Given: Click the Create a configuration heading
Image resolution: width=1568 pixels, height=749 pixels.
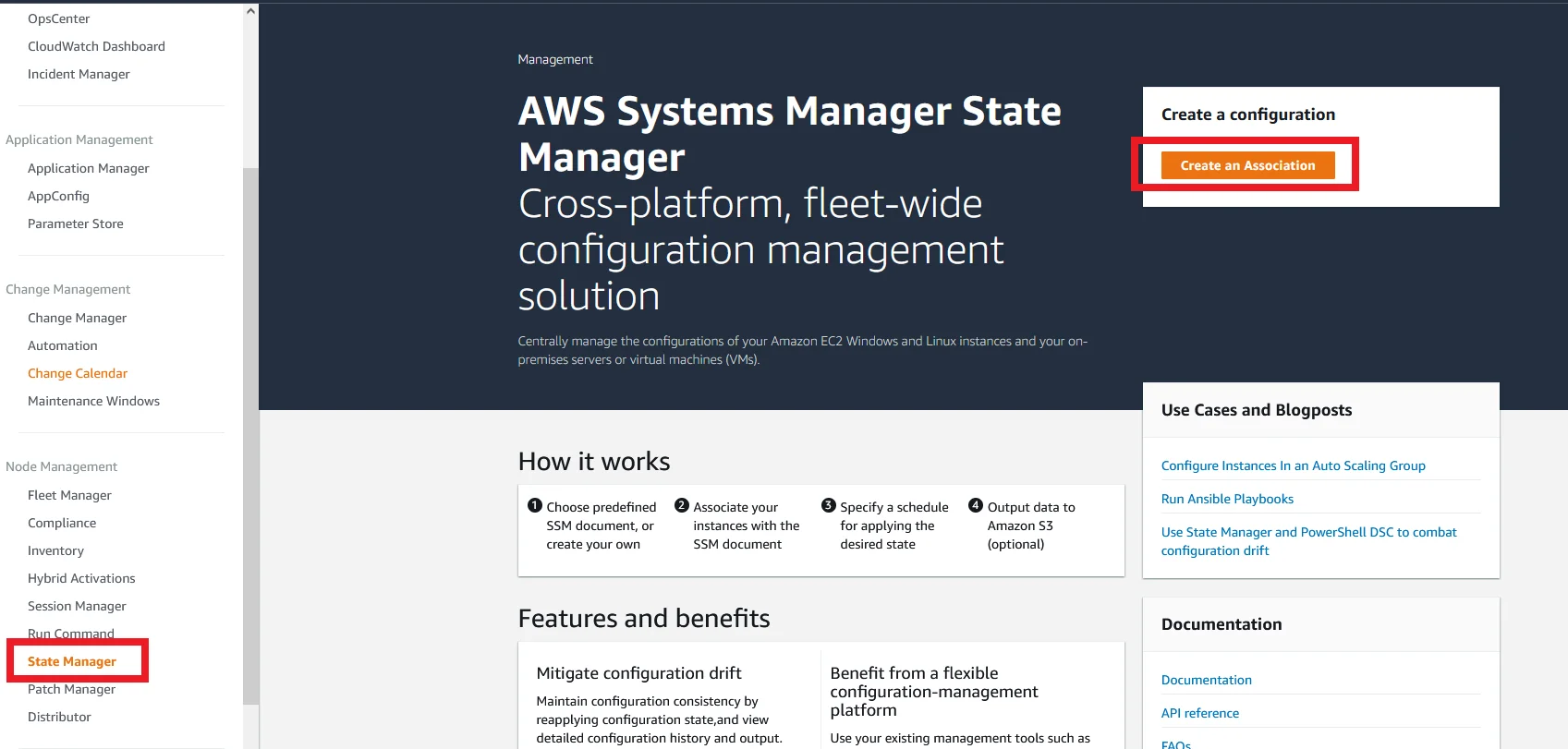Looking at the screenshot, I should tap(1248, 115).
